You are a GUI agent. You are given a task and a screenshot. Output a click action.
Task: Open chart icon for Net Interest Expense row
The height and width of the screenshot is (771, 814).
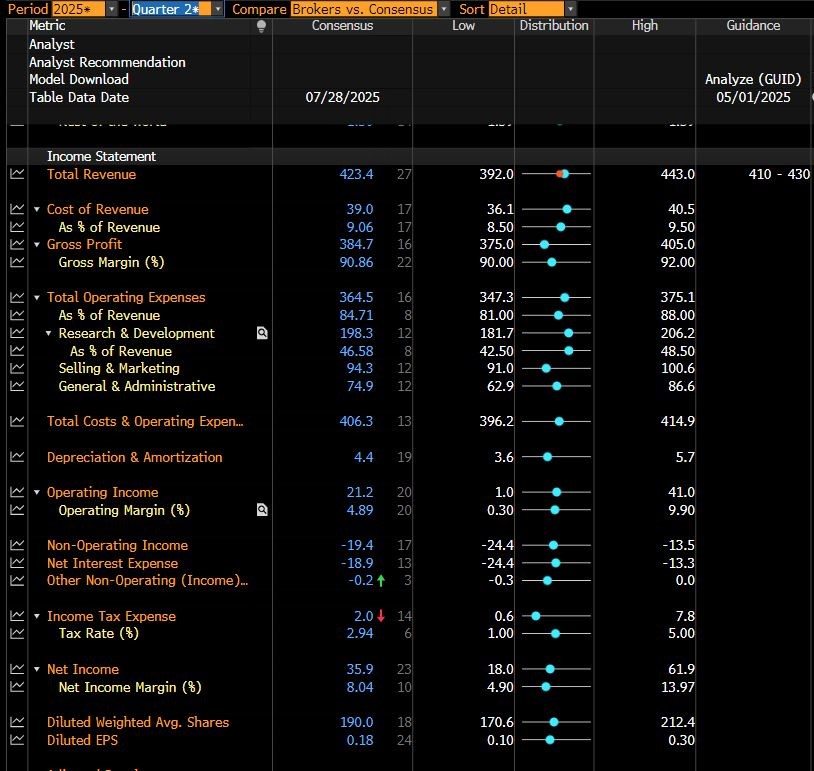(17, 563)
